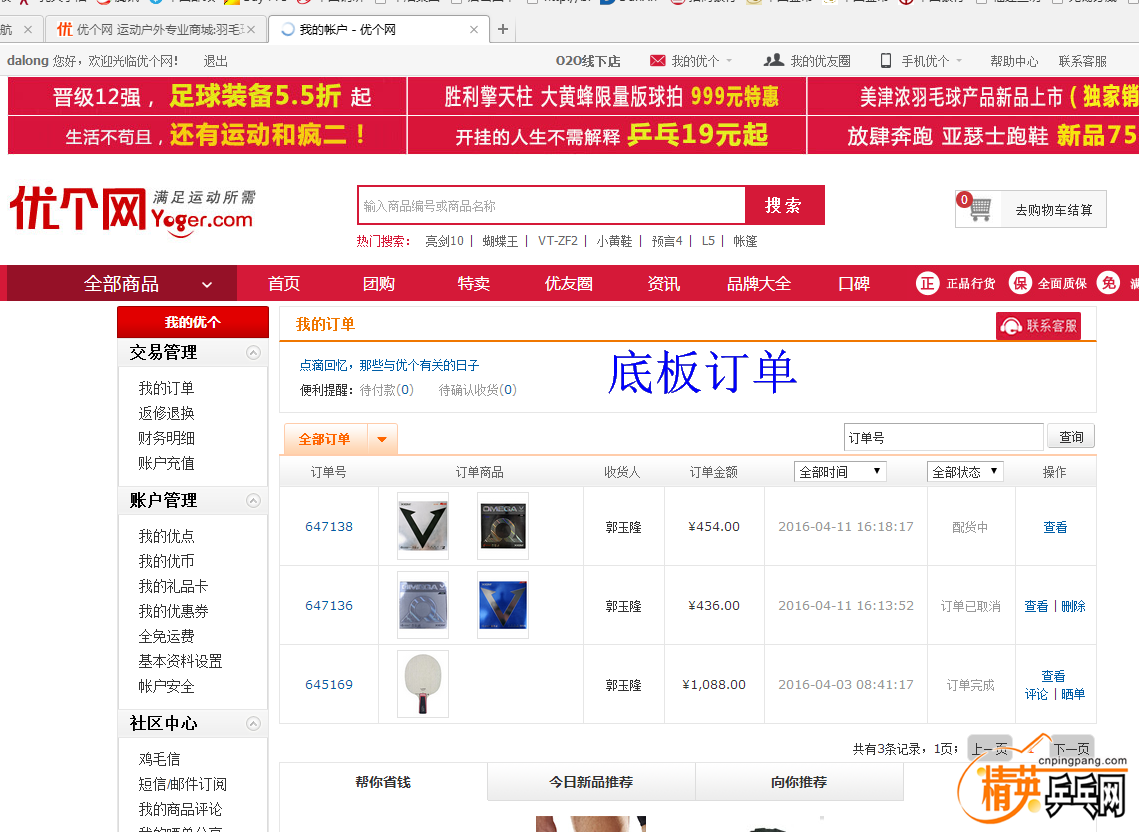The width and height of the screenshot is (1139, 832).
Task: Click 账户充值 in the sidebar
Action: [166, 464]
